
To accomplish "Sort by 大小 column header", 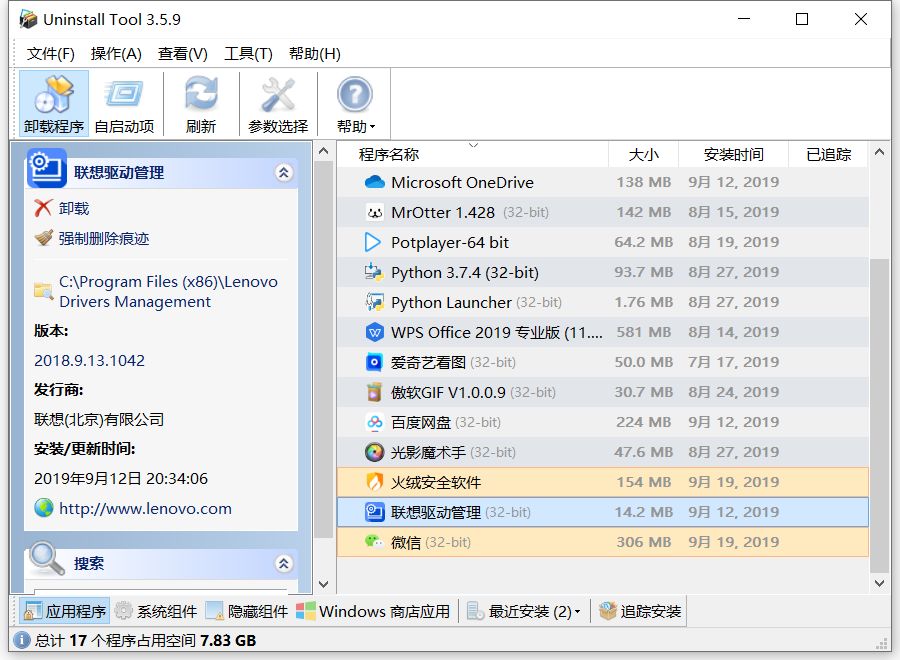I will 643,154.
